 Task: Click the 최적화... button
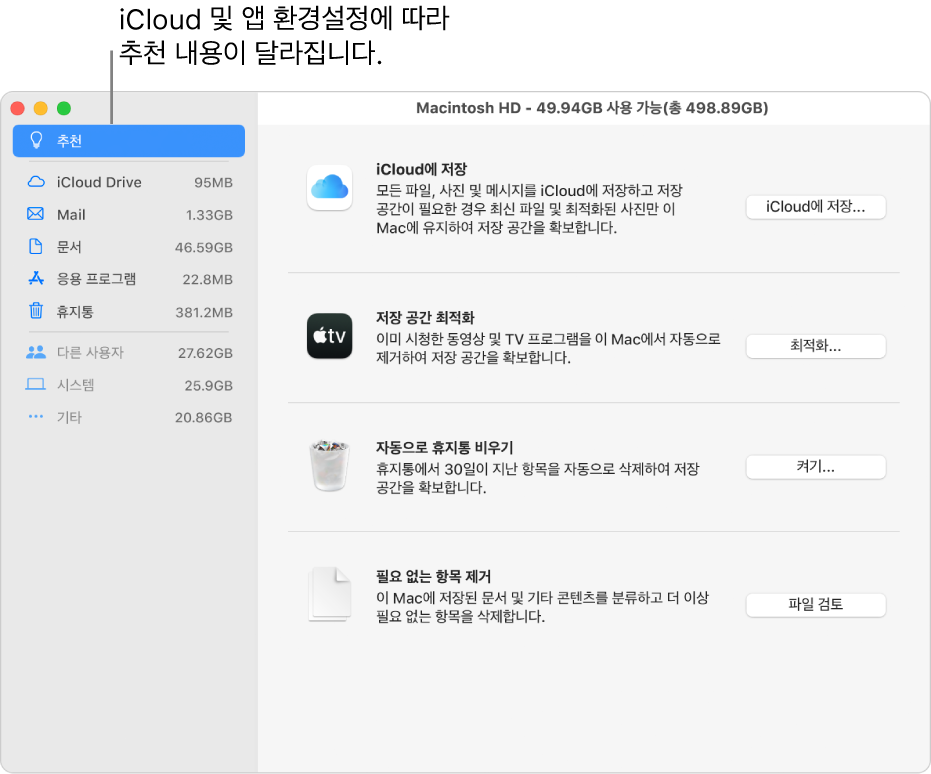coord(815,346)
